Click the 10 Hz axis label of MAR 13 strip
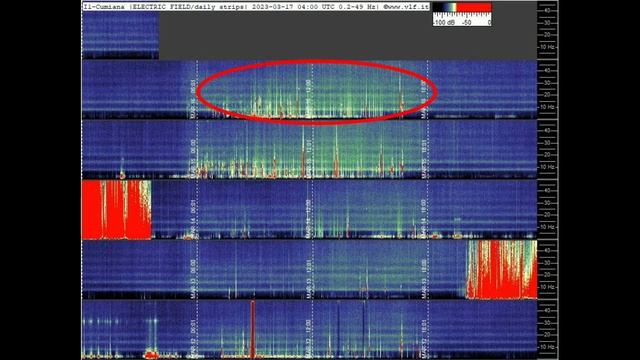The image size is (640, 360). click(x=547, y=287)
